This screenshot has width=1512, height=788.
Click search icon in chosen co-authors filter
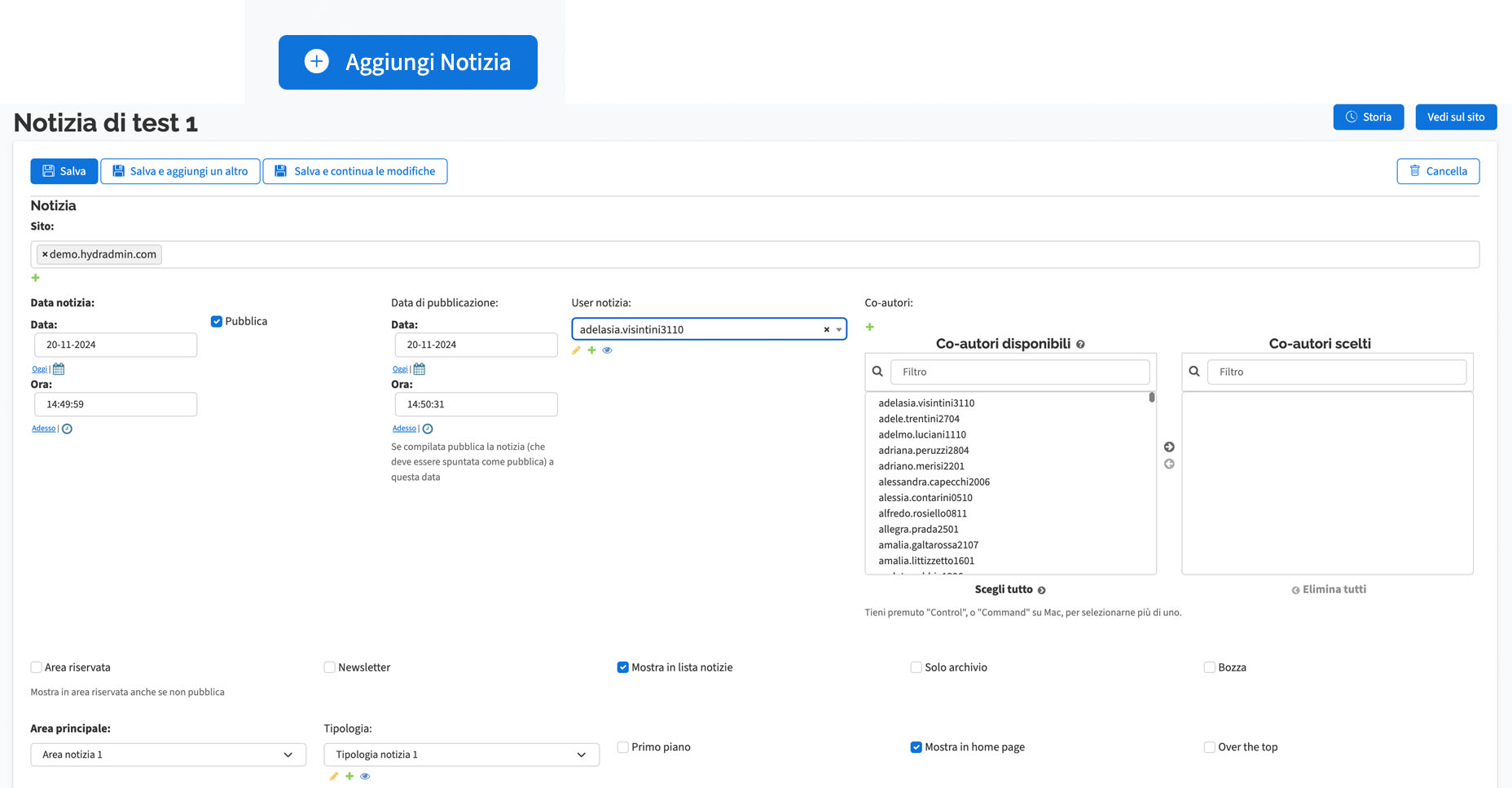[1194, 372]
